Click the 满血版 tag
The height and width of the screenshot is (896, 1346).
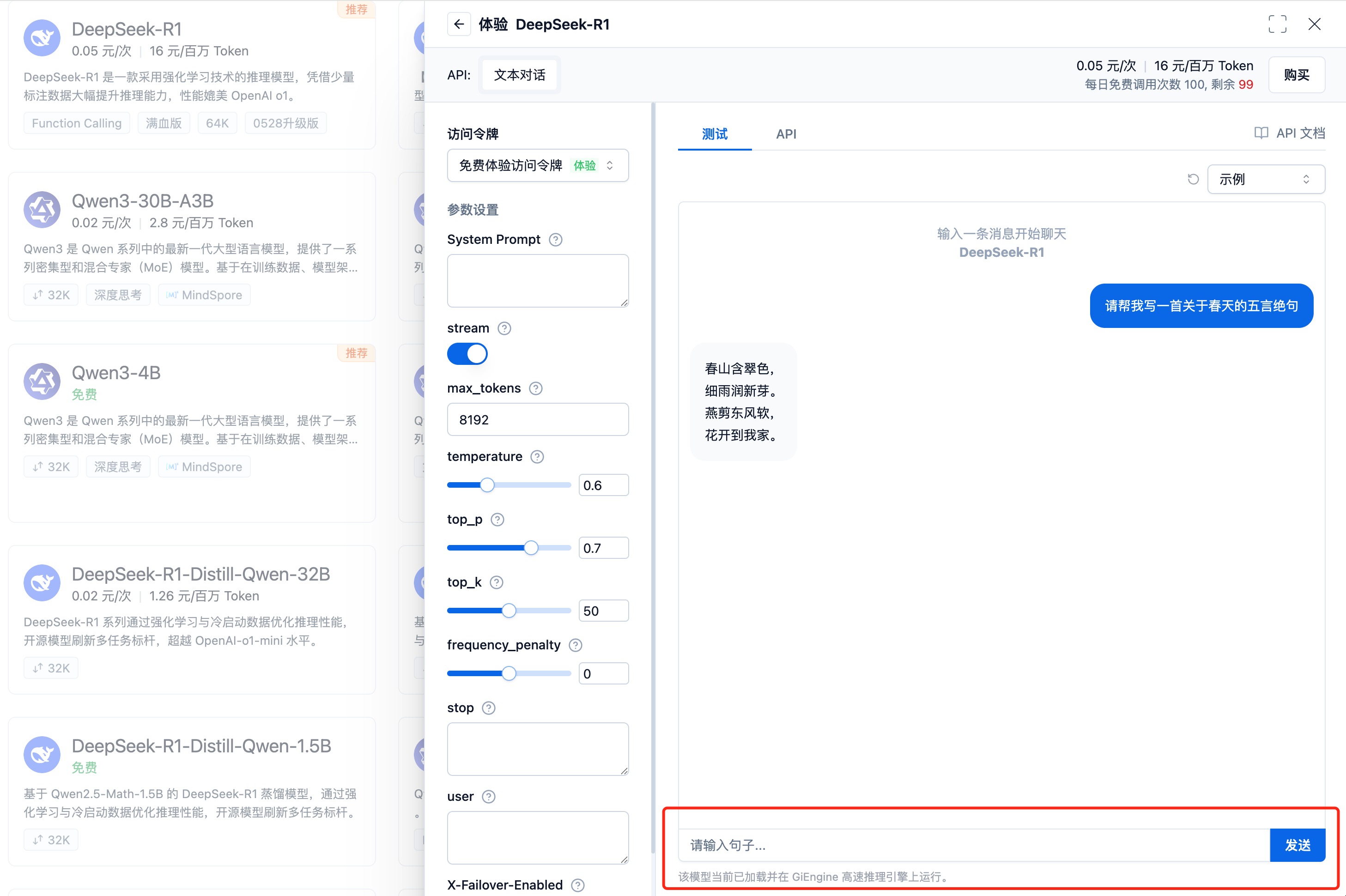tap(164, 123)
